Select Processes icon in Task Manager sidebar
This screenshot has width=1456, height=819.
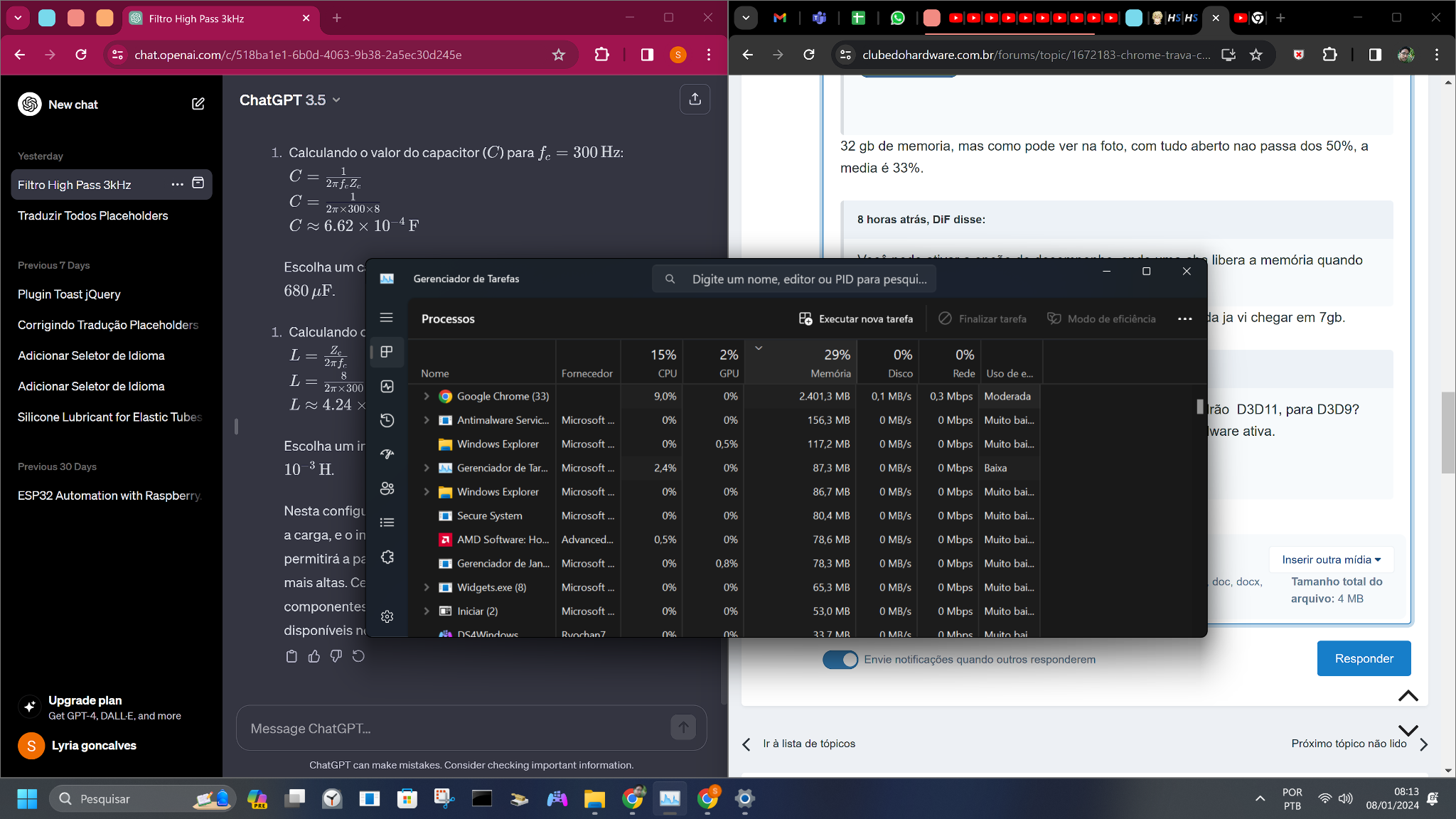(387, 352)
